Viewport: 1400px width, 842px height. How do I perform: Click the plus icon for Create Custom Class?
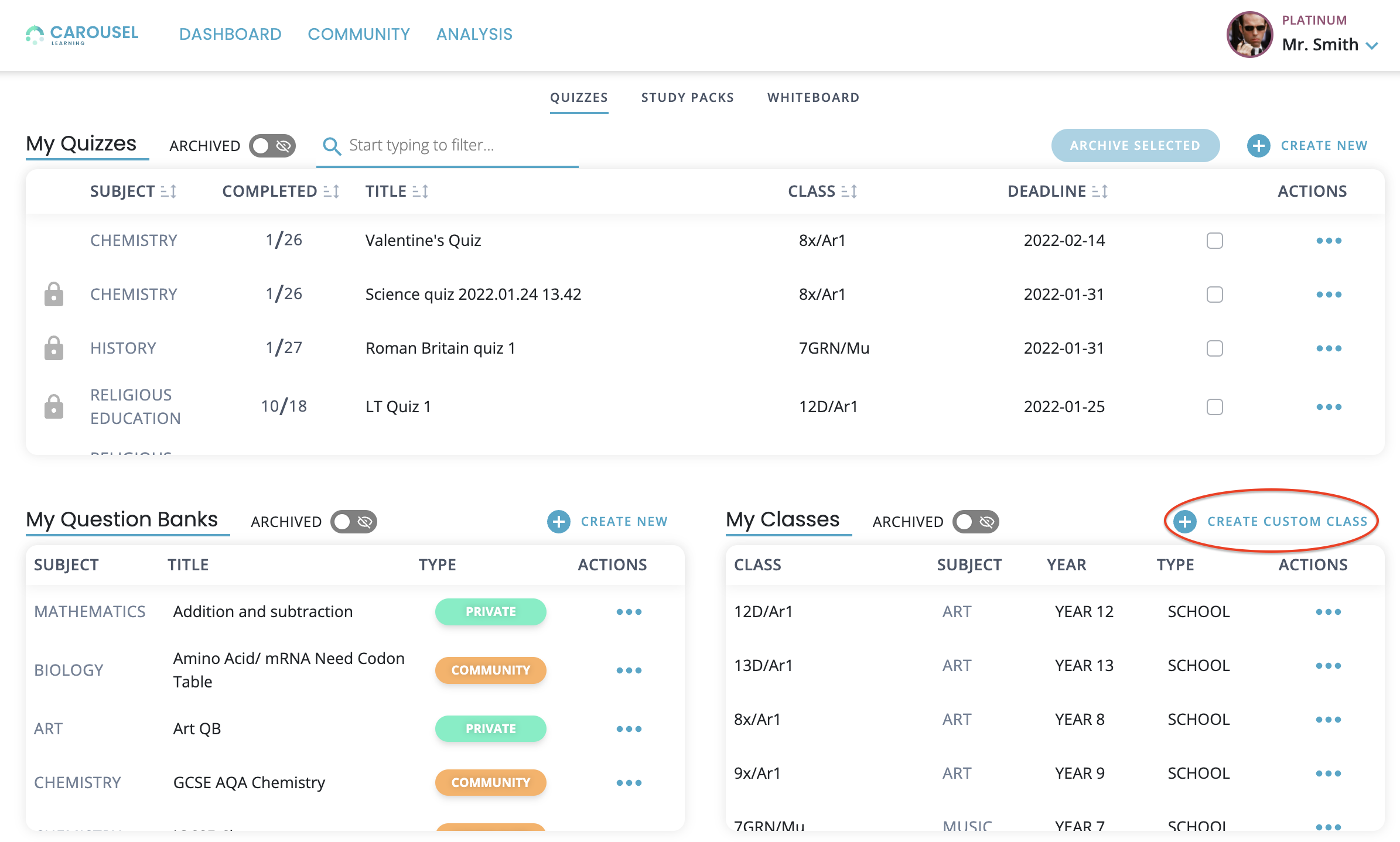tap(1184, 522)
